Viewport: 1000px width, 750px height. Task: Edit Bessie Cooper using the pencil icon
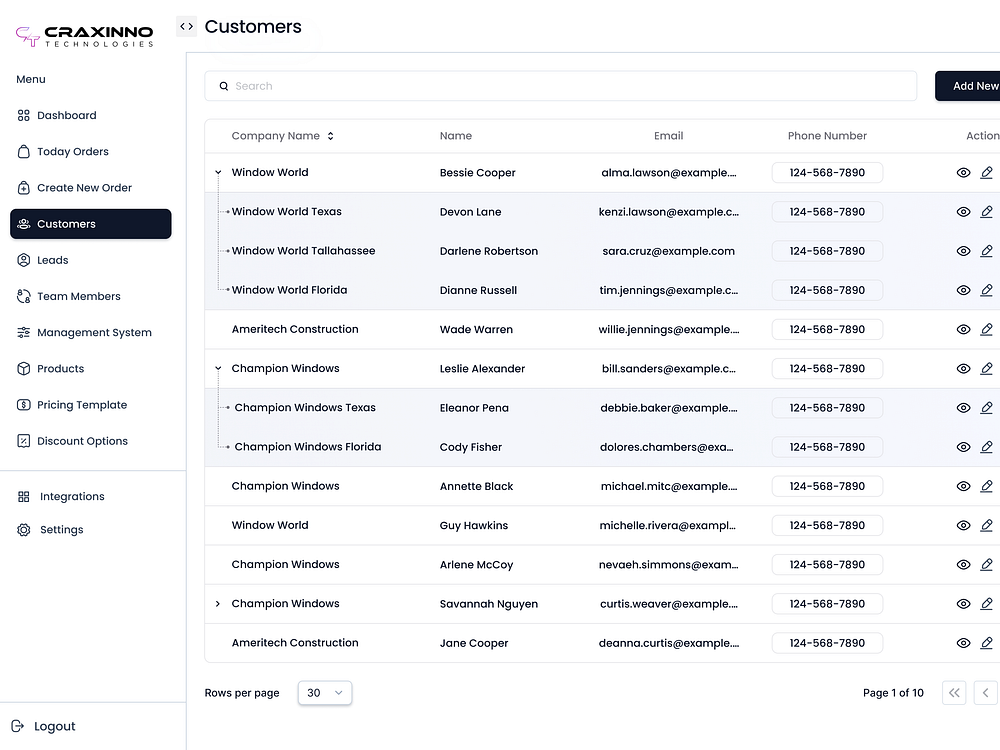tap(987, 172)
